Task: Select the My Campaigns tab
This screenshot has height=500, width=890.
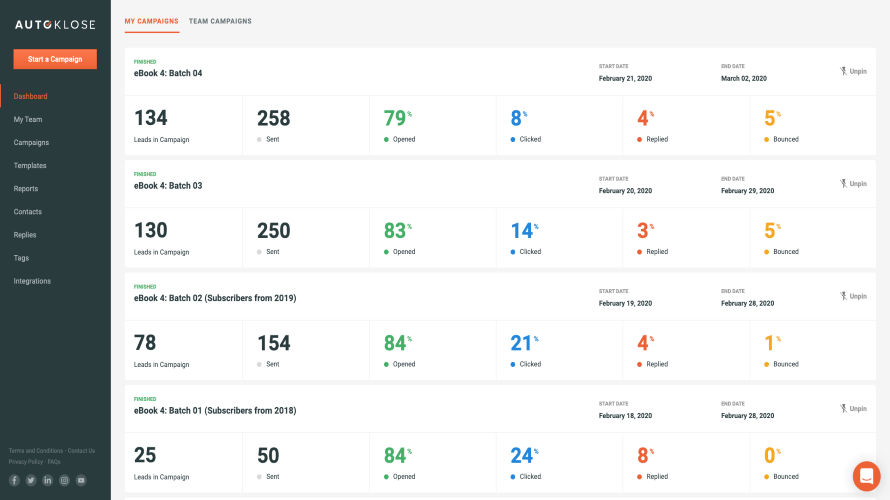Action: [x=151, y=21]
